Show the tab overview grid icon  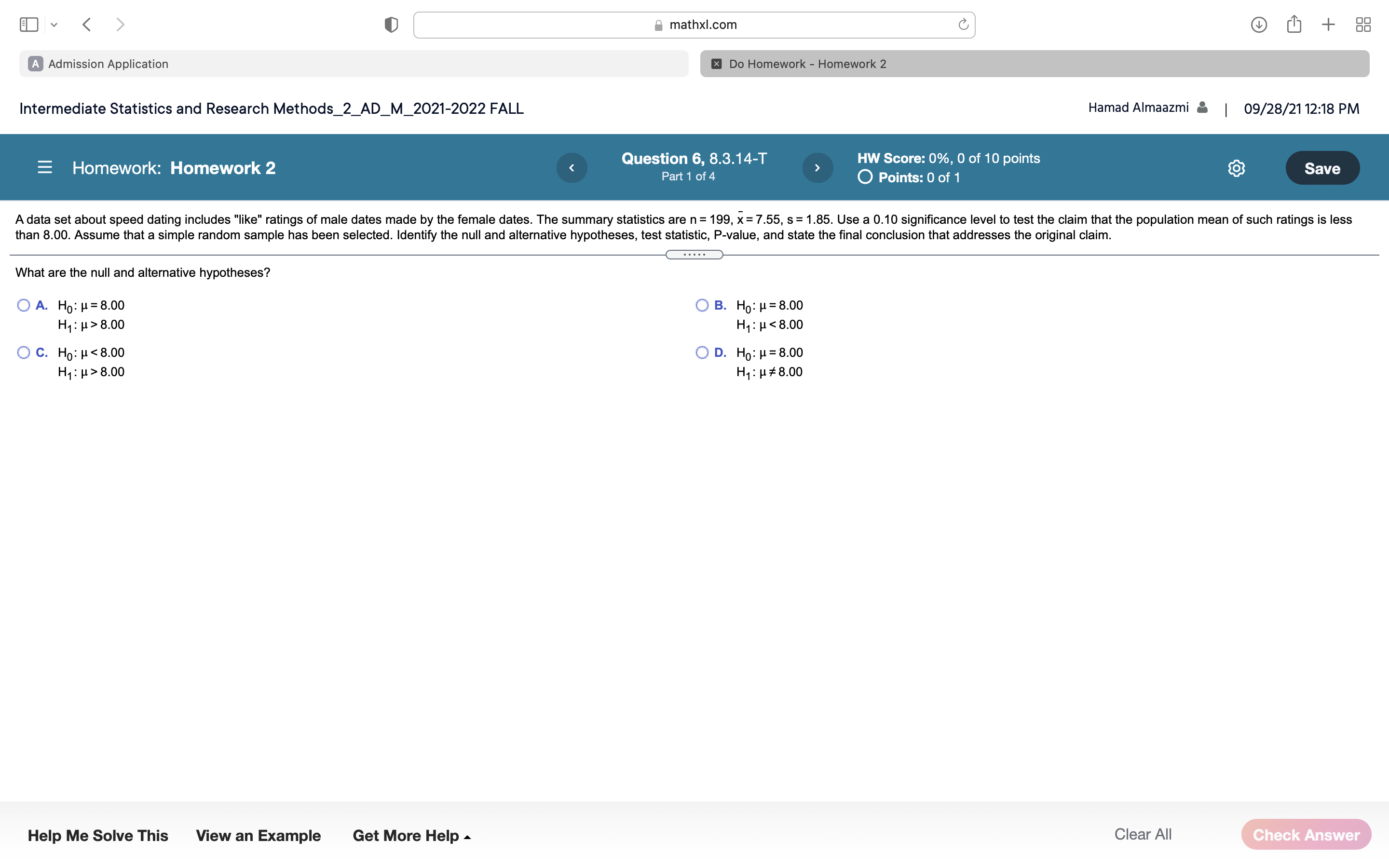[x=1363, y=25]
